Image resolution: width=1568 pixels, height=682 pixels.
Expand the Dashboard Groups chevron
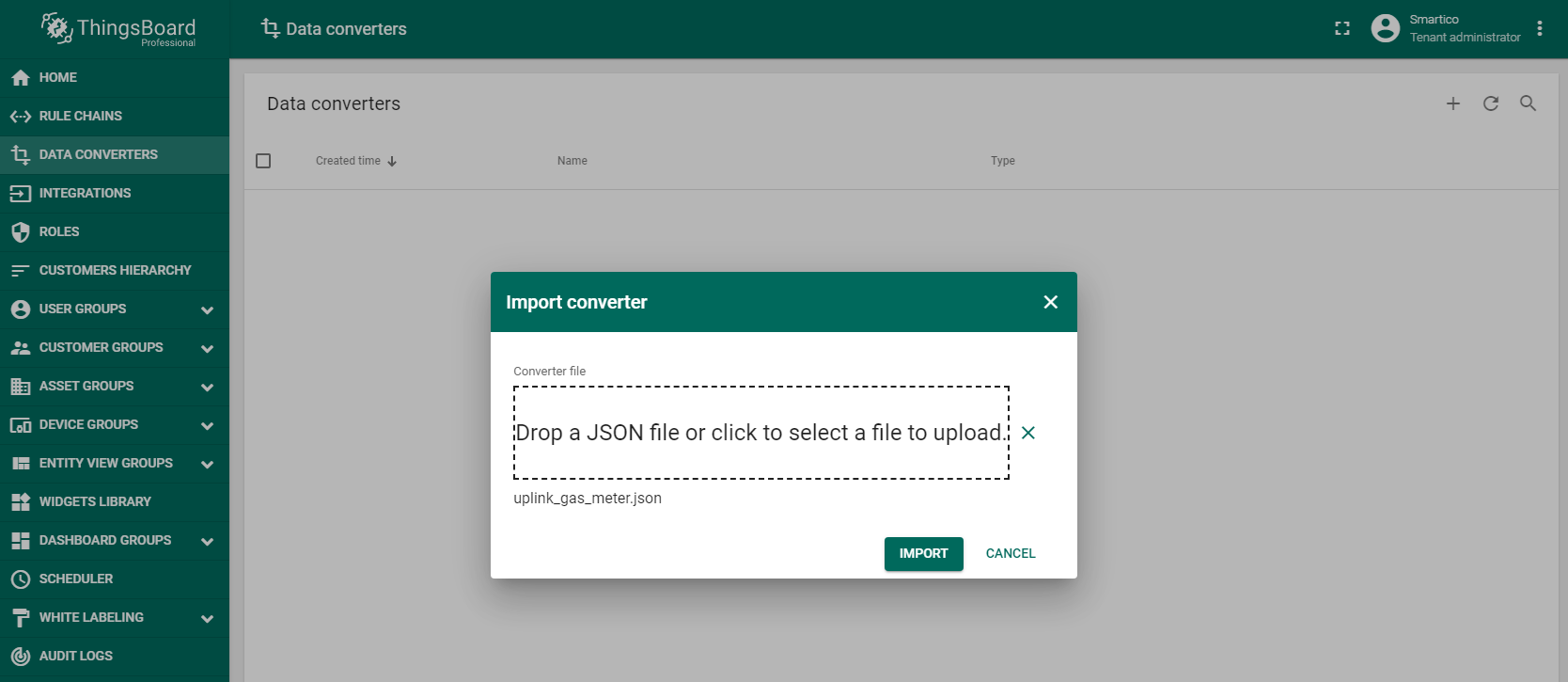[207, 541]
